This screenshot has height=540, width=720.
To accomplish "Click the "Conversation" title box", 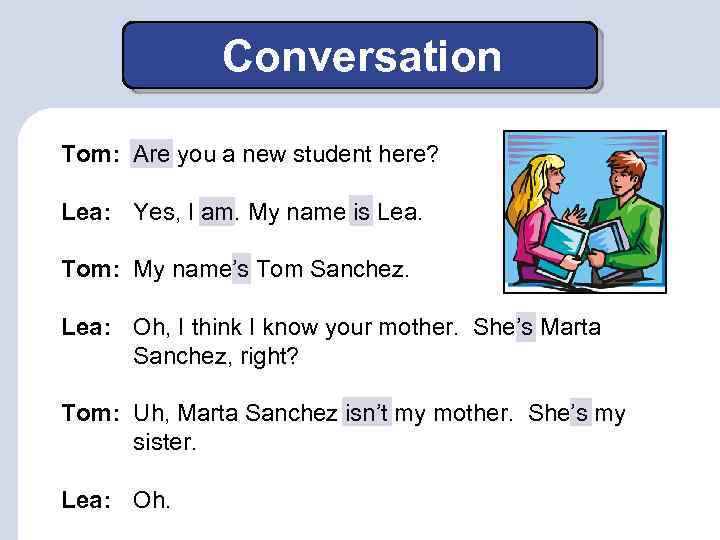I will (360, 56).
